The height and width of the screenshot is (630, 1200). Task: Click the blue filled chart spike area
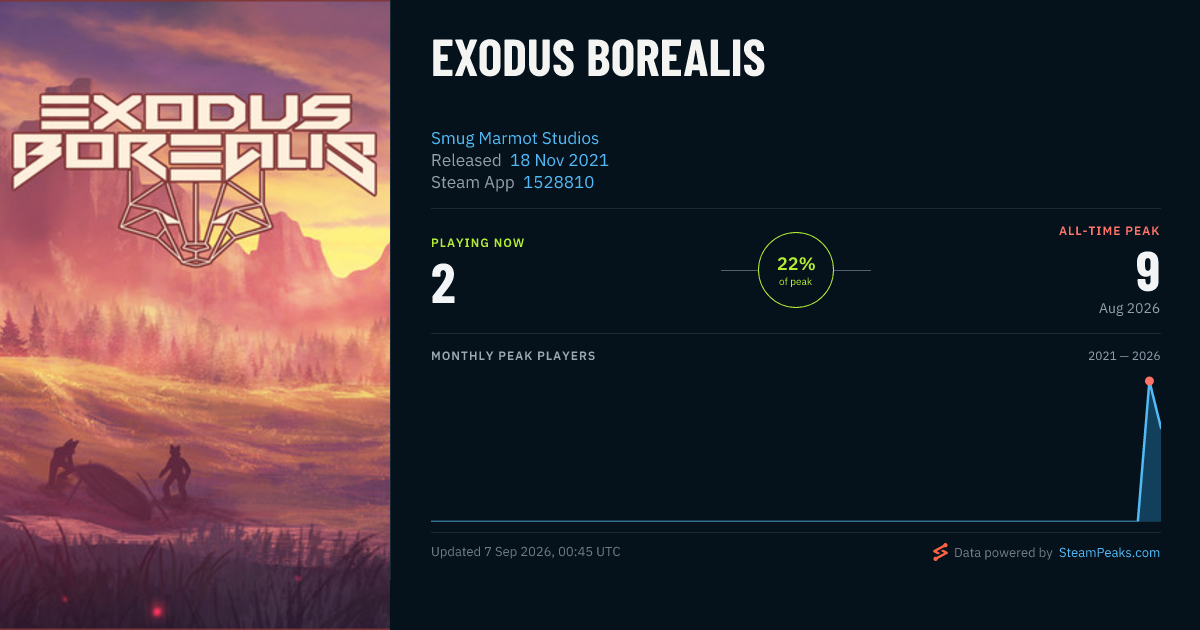[1151, 470]
